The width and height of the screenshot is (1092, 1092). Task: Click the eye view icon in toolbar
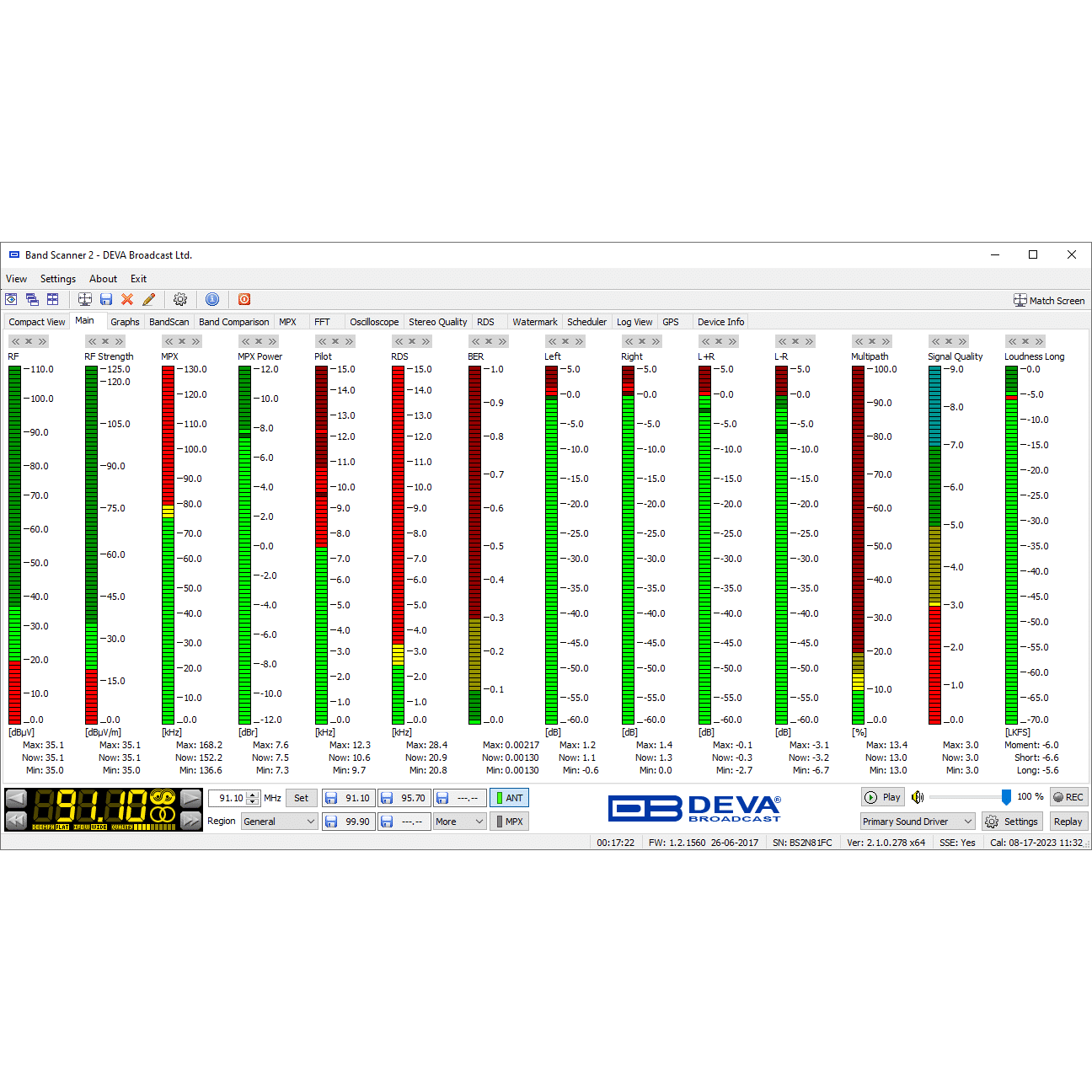(11, 299)
